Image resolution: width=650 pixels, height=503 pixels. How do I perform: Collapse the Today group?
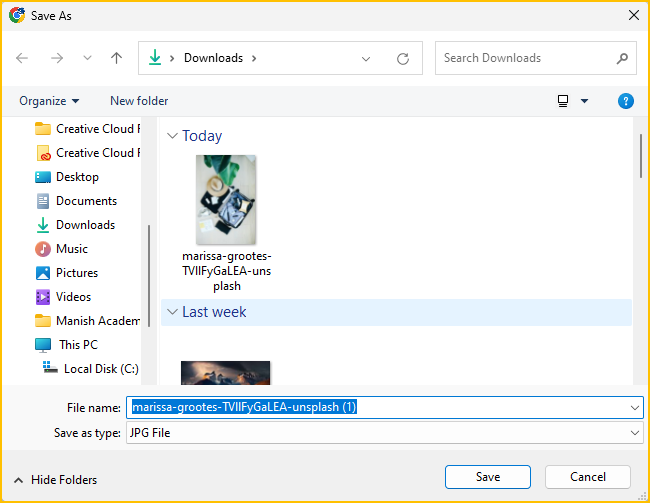[x=172, y=136]
